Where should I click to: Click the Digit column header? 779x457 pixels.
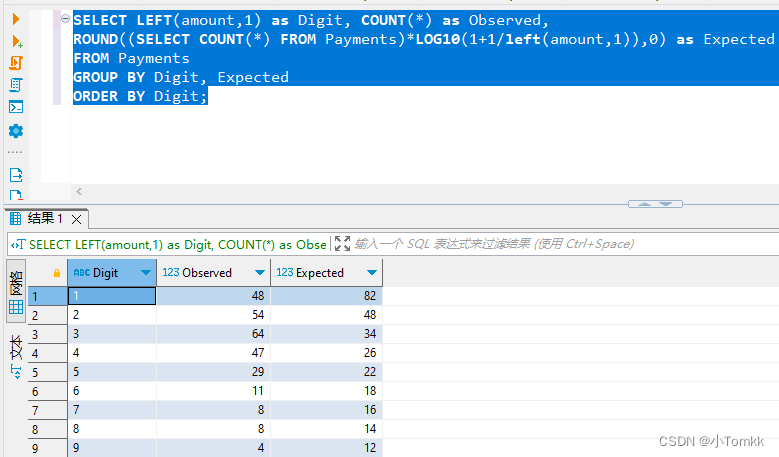112,273
